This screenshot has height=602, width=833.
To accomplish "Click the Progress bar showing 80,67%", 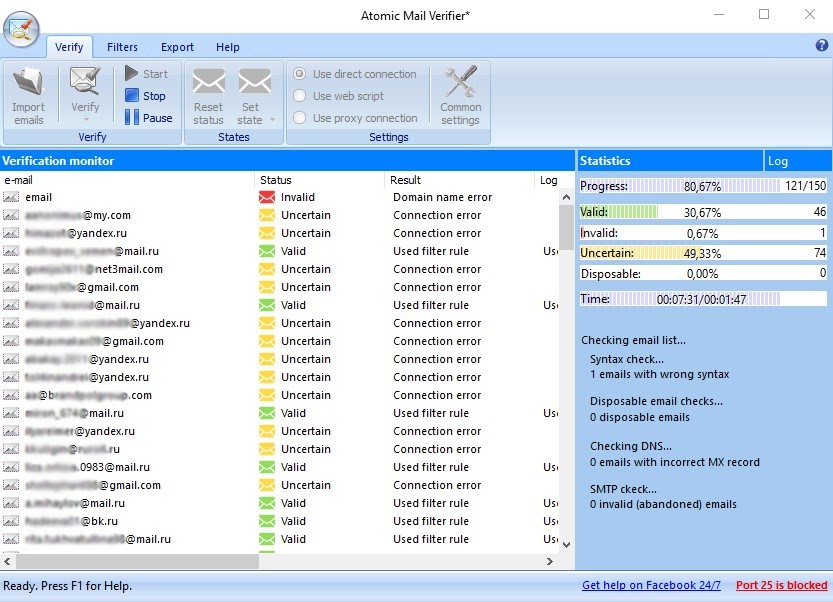I will [x=703, y=186].
